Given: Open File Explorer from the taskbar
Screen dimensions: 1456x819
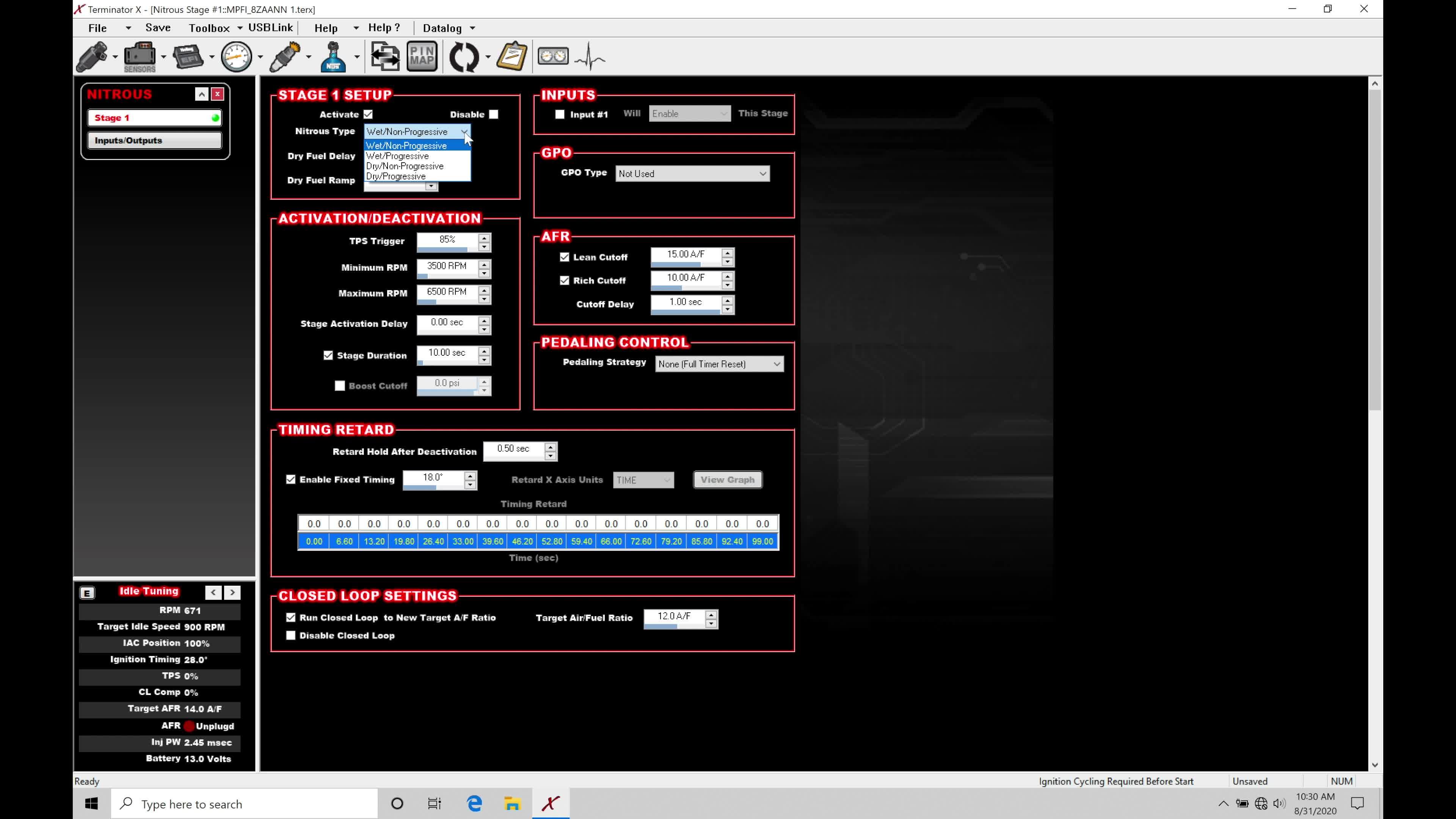Looking at the screenshot, I should coord(512,804).
